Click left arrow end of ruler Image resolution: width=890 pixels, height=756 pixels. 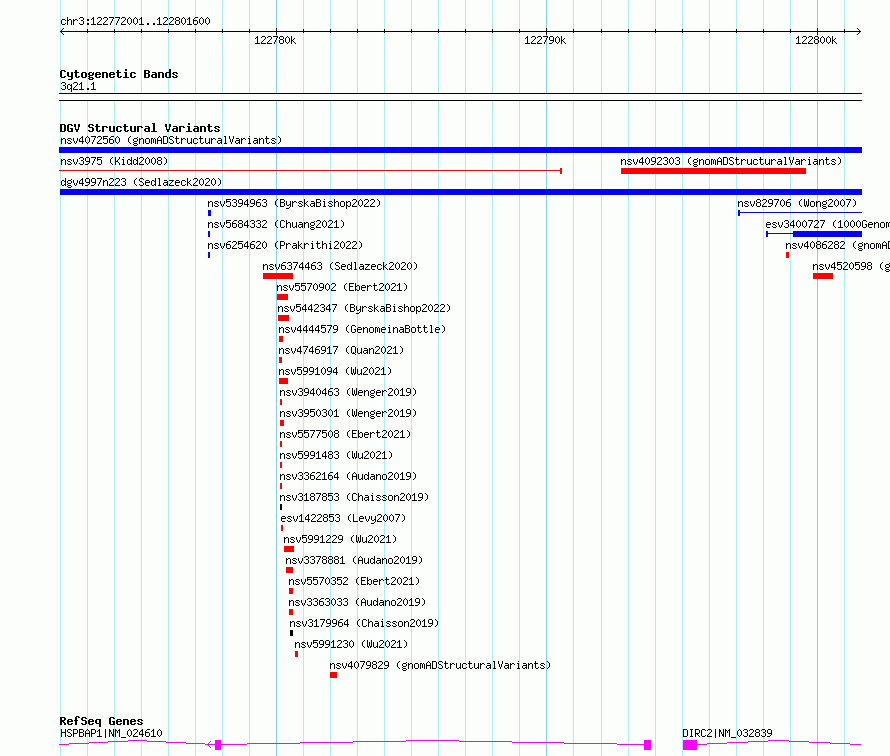tap(62, 32)
